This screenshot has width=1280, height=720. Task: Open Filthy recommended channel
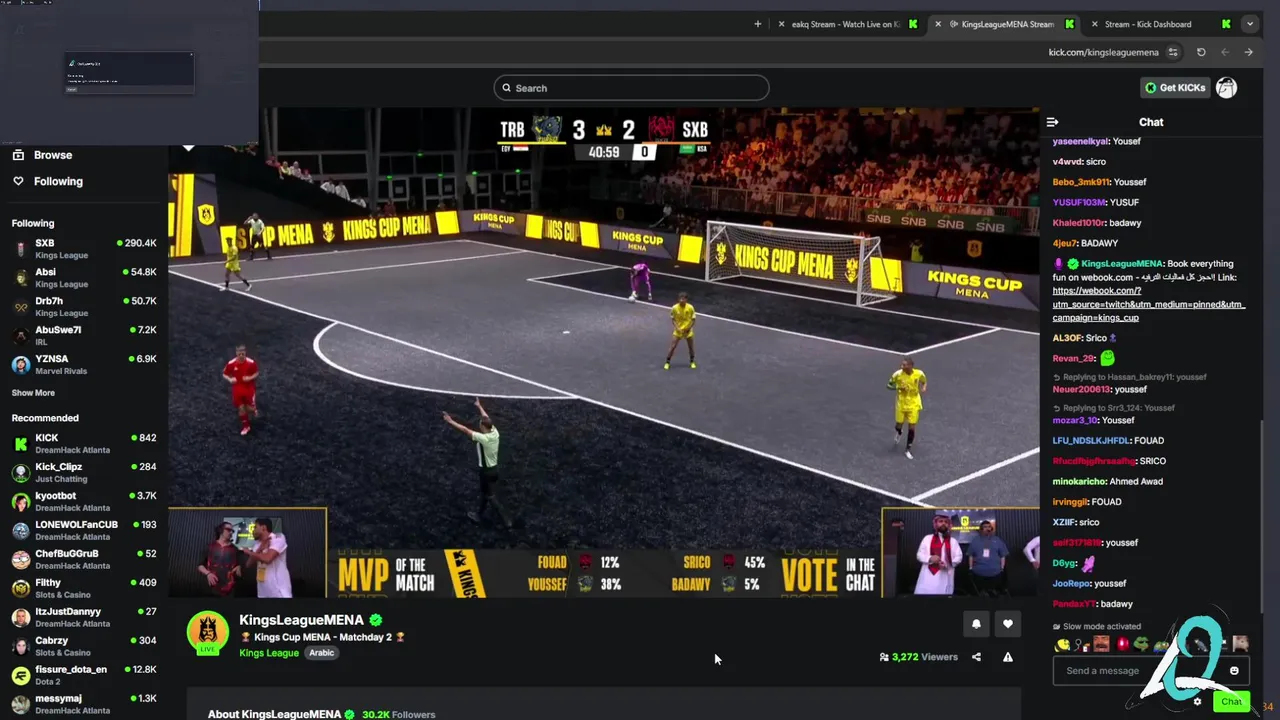[84, 589]
